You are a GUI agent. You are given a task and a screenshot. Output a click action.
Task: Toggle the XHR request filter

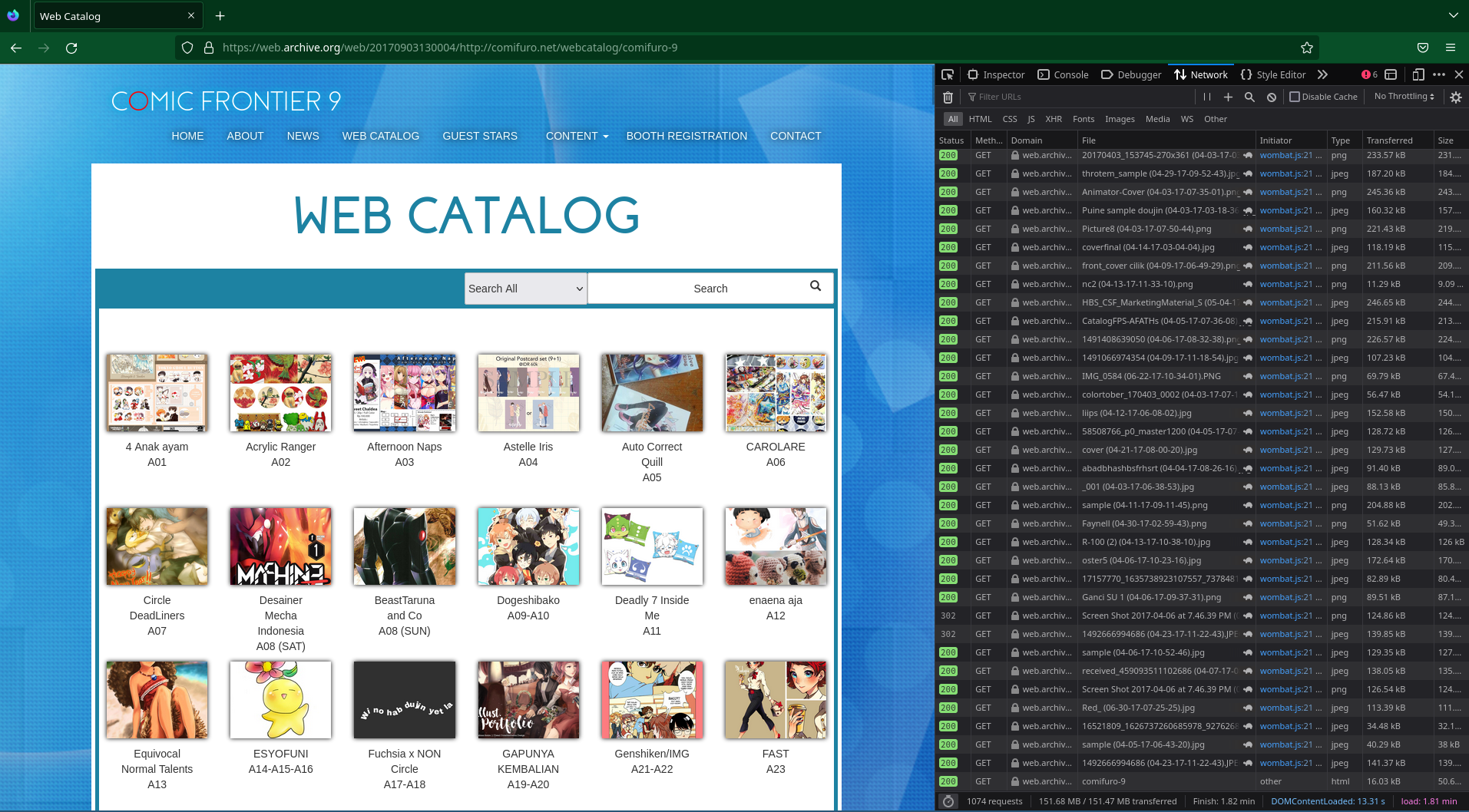pyautogui.click(x=1053, y=119)
